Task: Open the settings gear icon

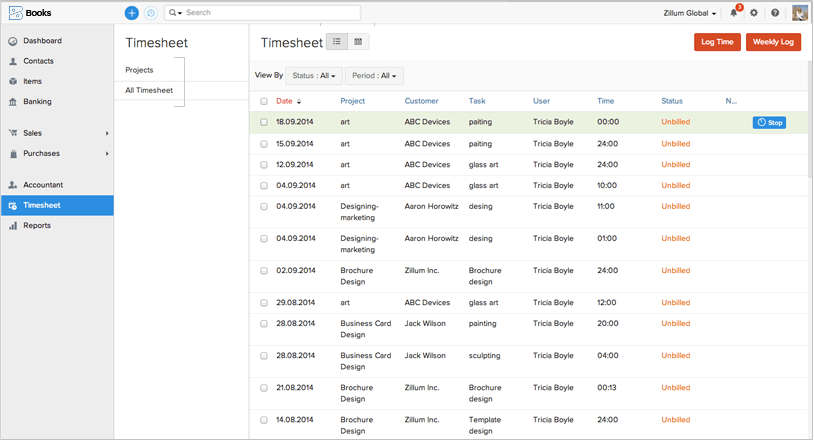Action: 754,13
